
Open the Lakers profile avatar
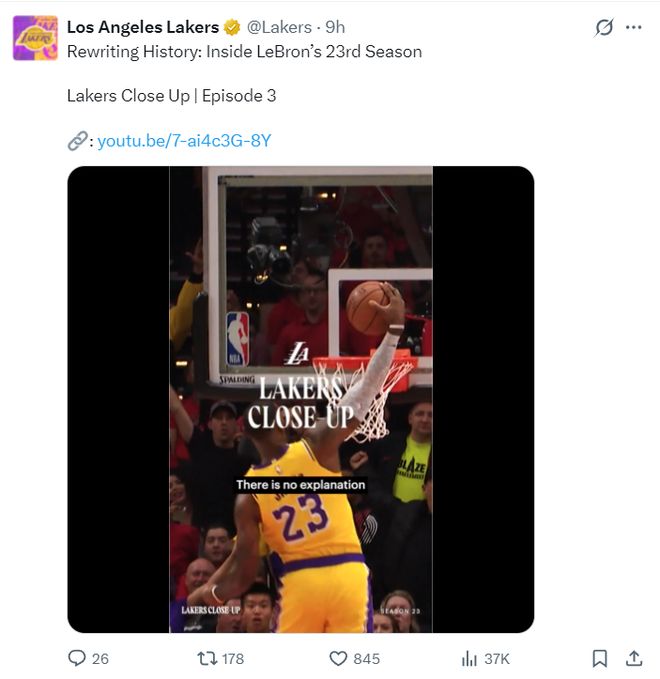point(35,38)
